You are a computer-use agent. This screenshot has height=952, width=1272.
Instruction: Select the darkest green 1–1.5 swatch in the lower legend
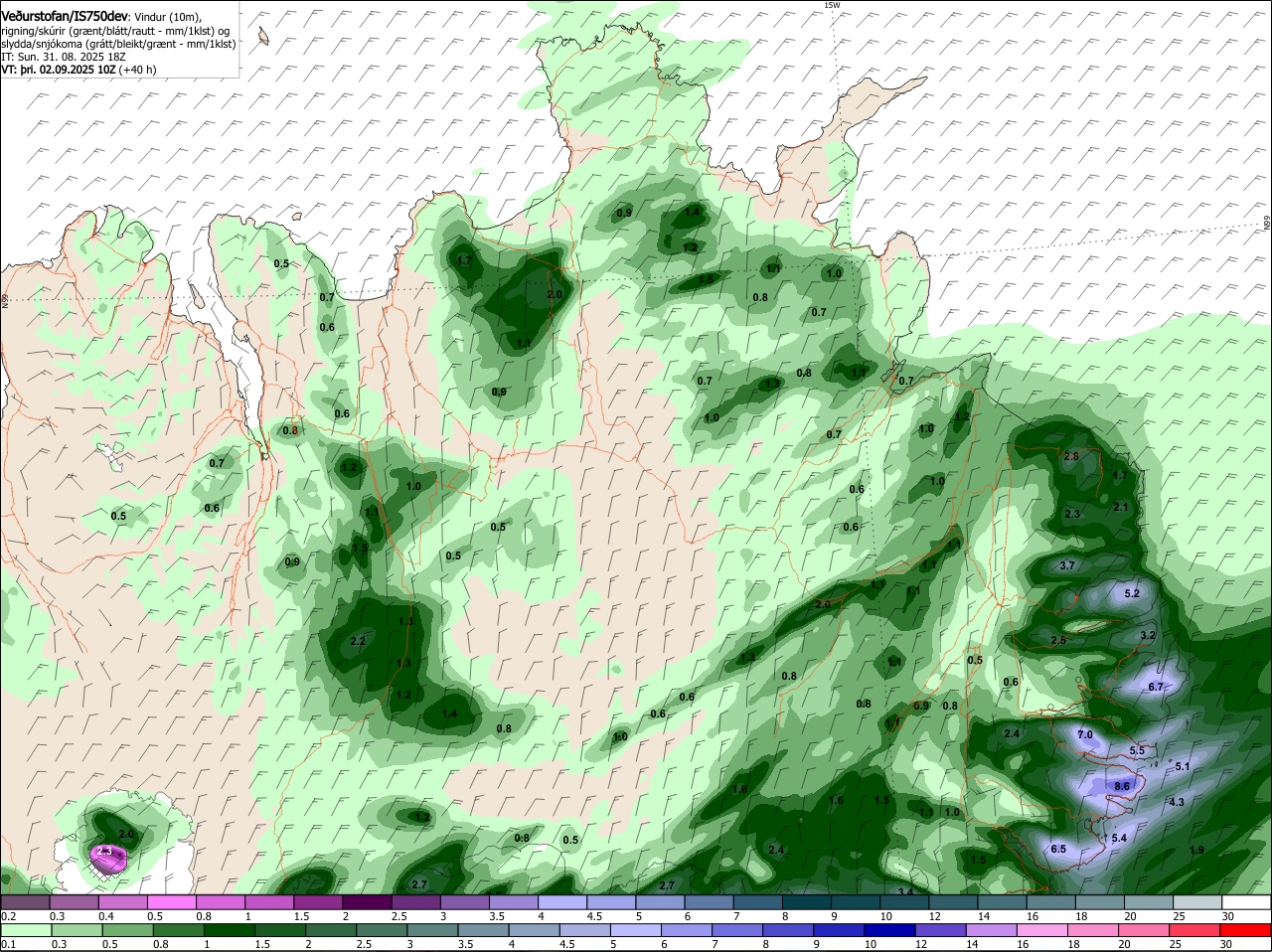pos(228,930)
